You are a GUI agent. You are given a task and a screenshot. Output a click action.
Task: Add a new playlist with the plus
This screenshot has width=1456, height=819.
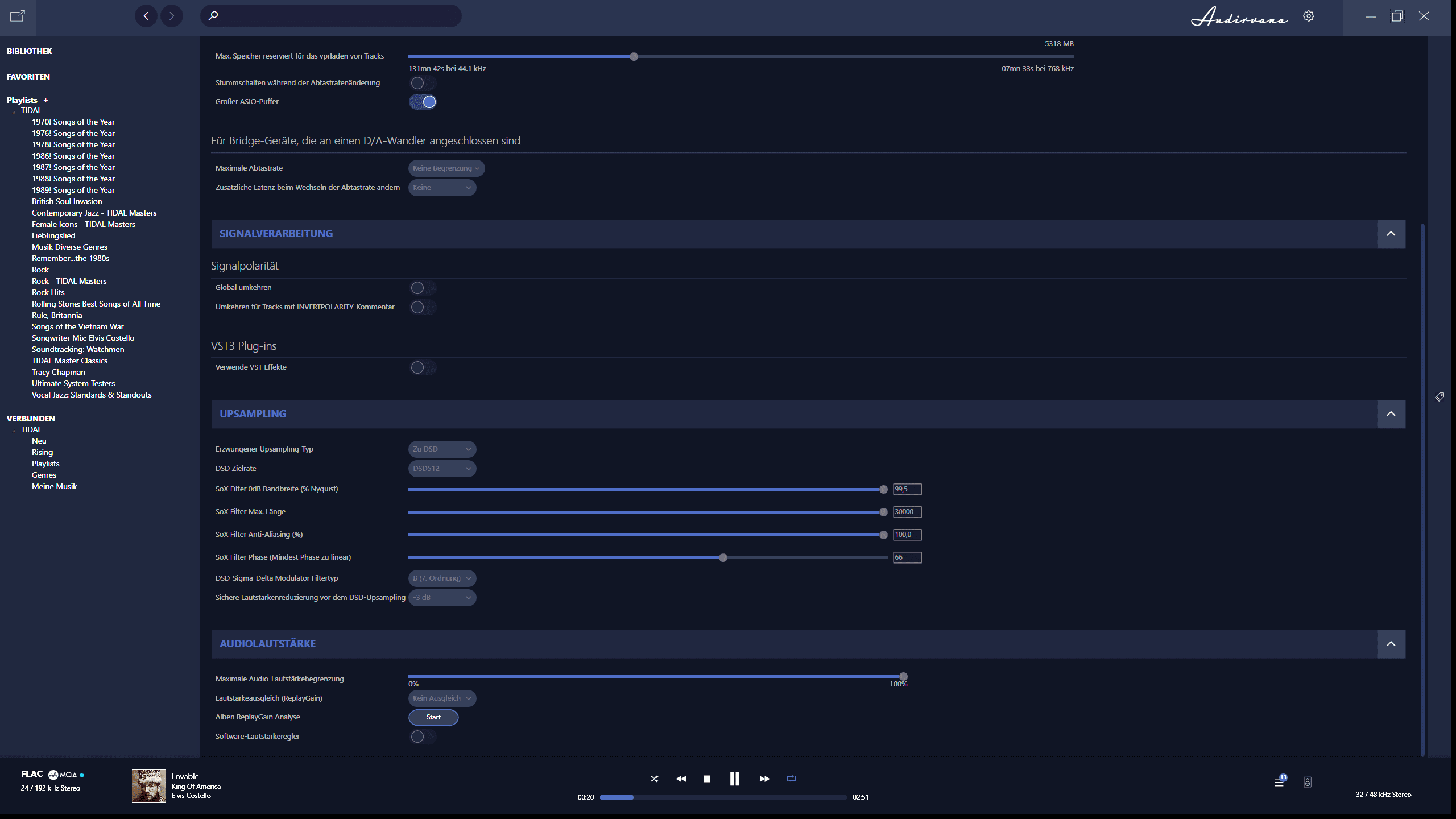[x=45, y=100]
